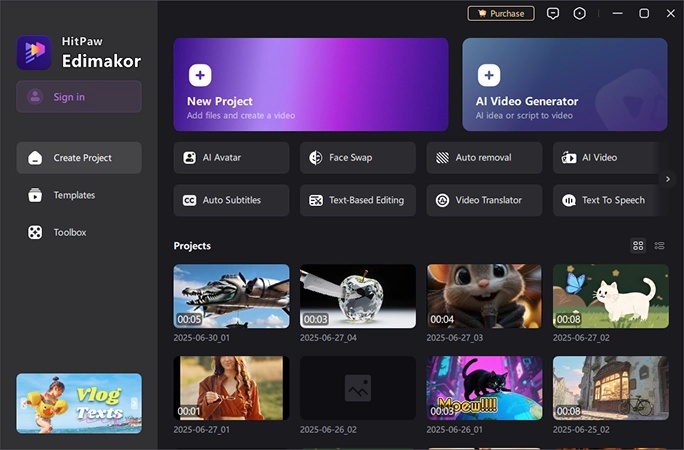Viewport: 684px width, 450px height.
Task: Go to previous banner with left arrow
Action: pos(24,403)
